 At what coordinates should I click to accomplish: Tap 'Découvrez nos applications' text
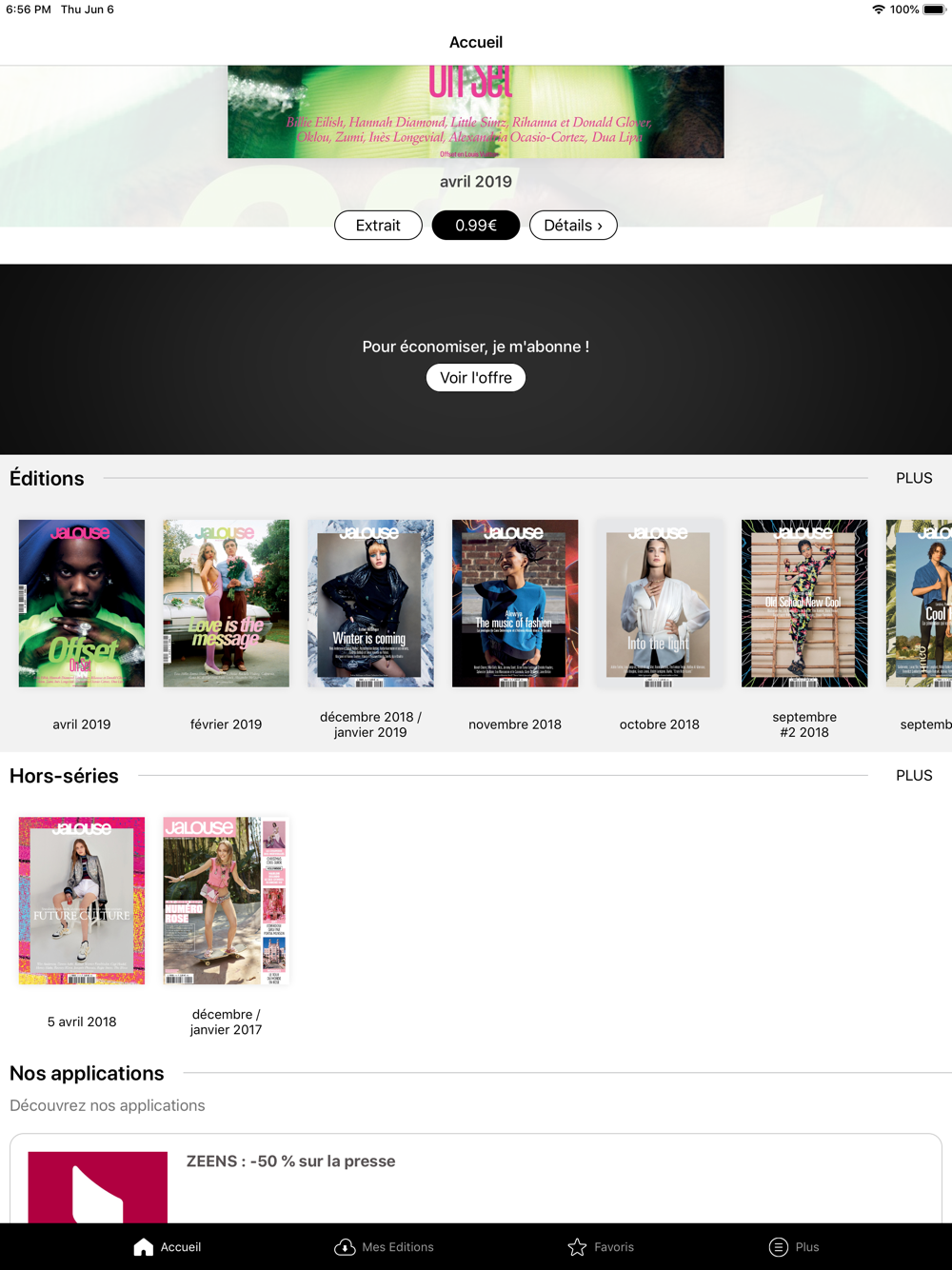(x=108, y=1105)
